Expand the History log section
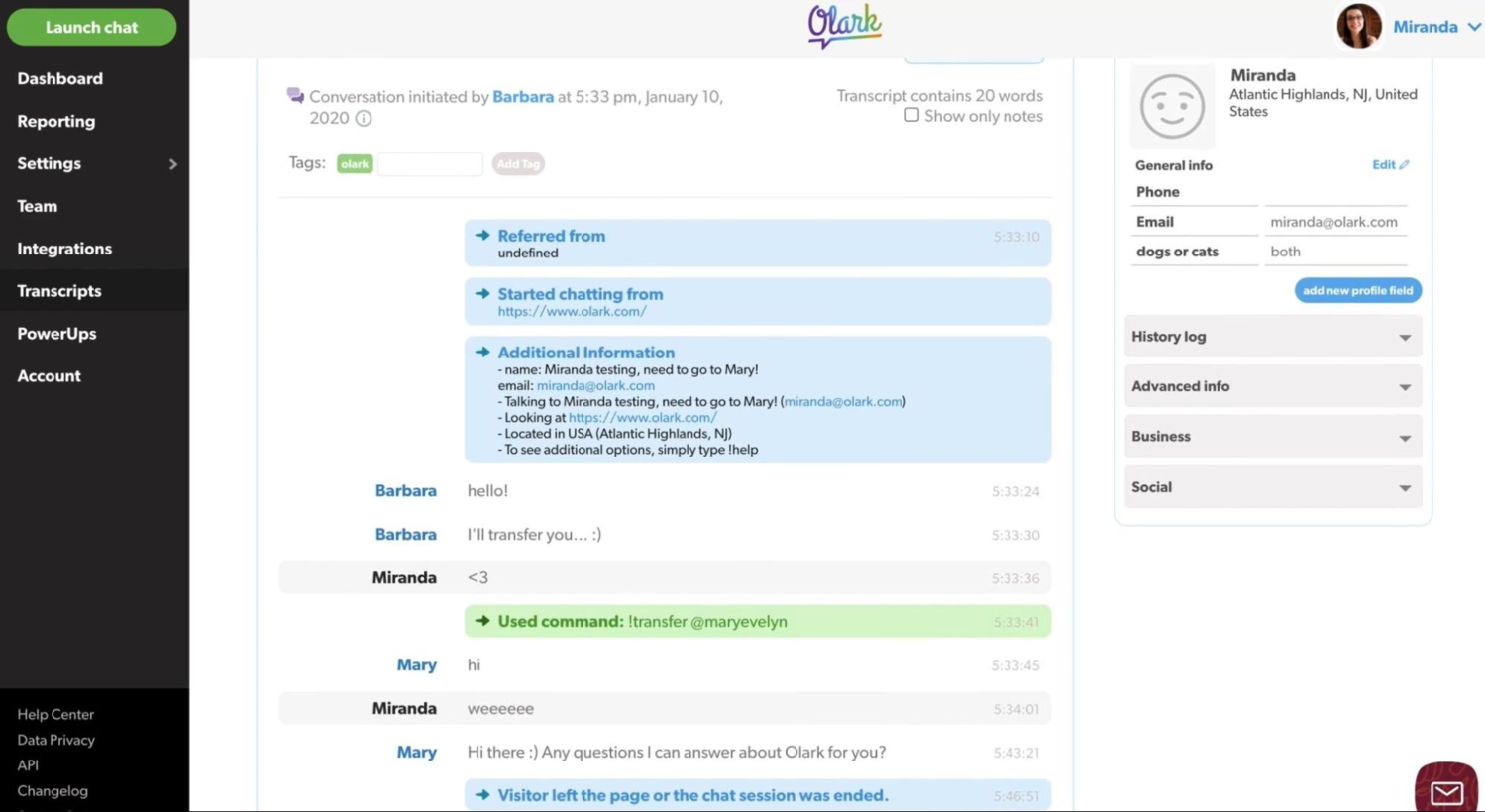The height and width of the screenshot is (812, 1485). 1273,337
